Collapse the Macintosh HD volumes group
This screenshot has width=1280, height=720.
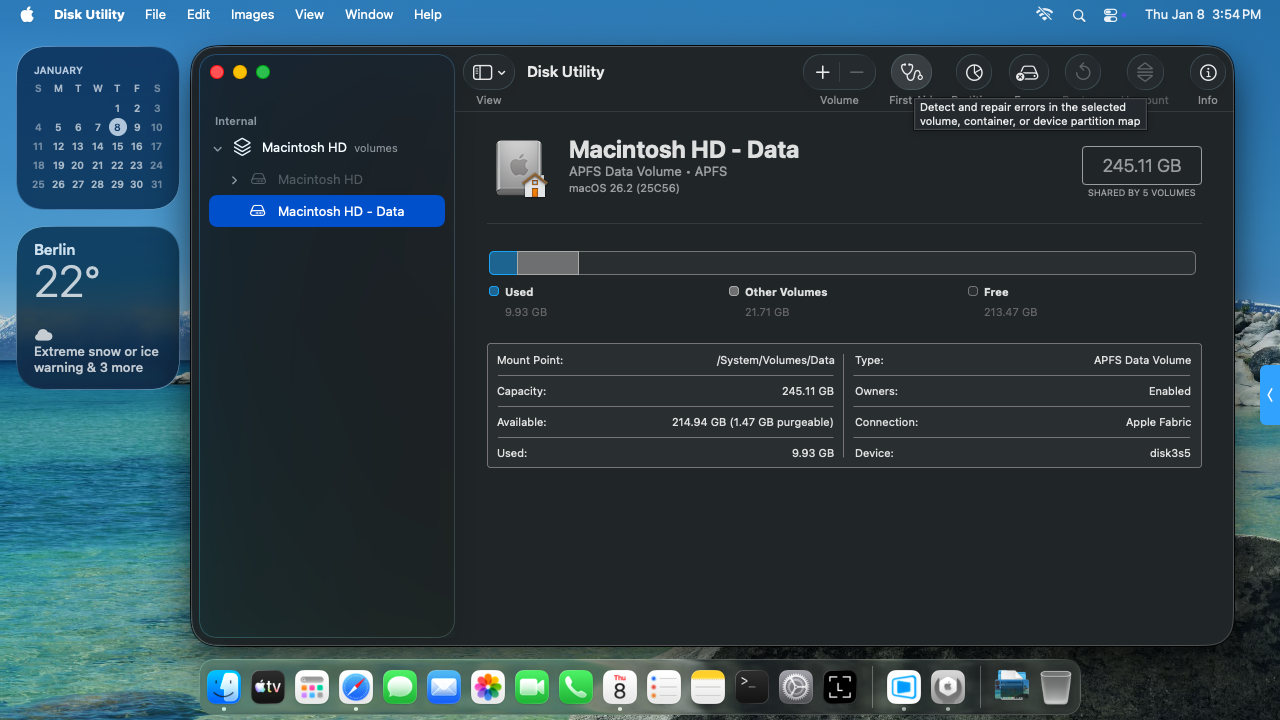(x=218, y=148)
